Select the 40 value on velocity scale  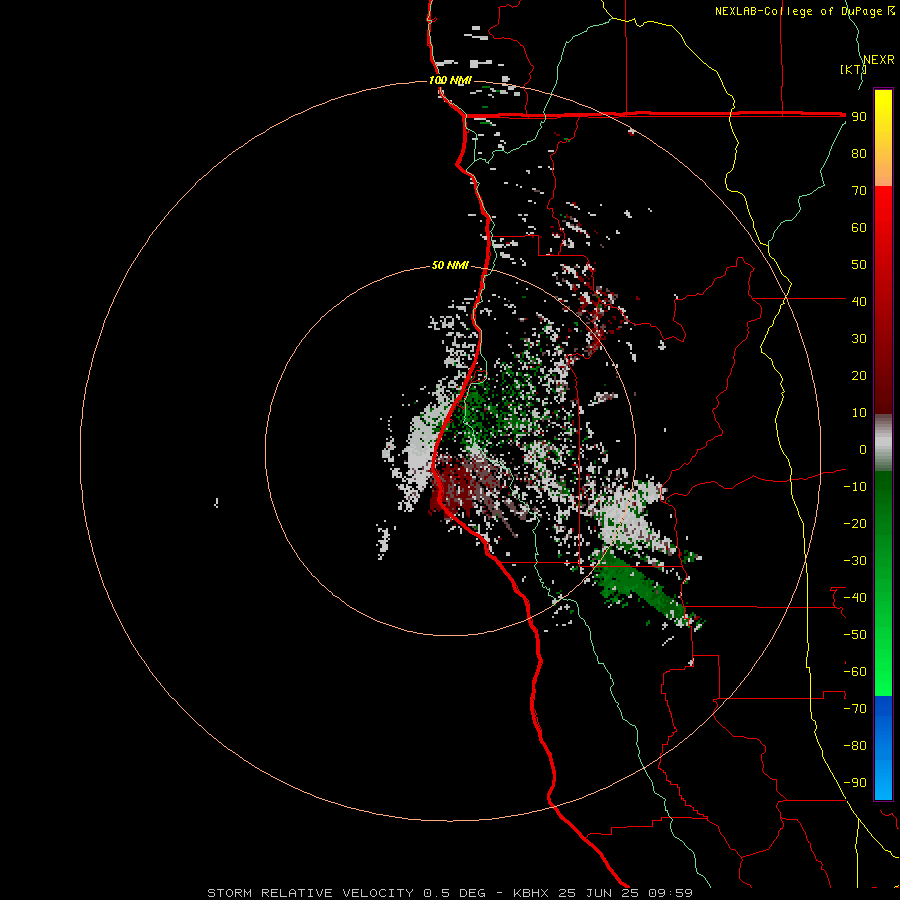[859, 301]
